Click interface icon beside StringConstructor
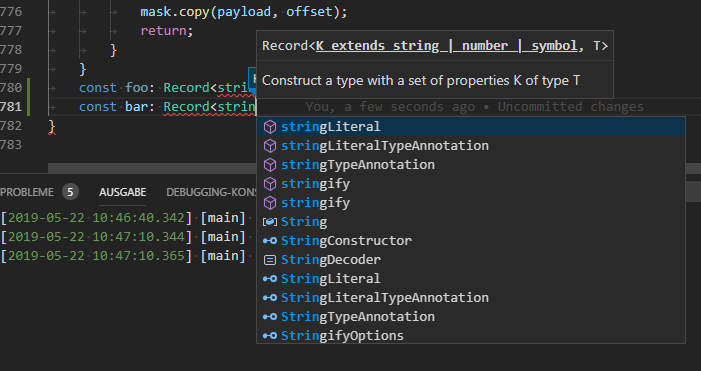Image resolution: width=701 pixels, height=371 pixels. click(x=270, y=241)
